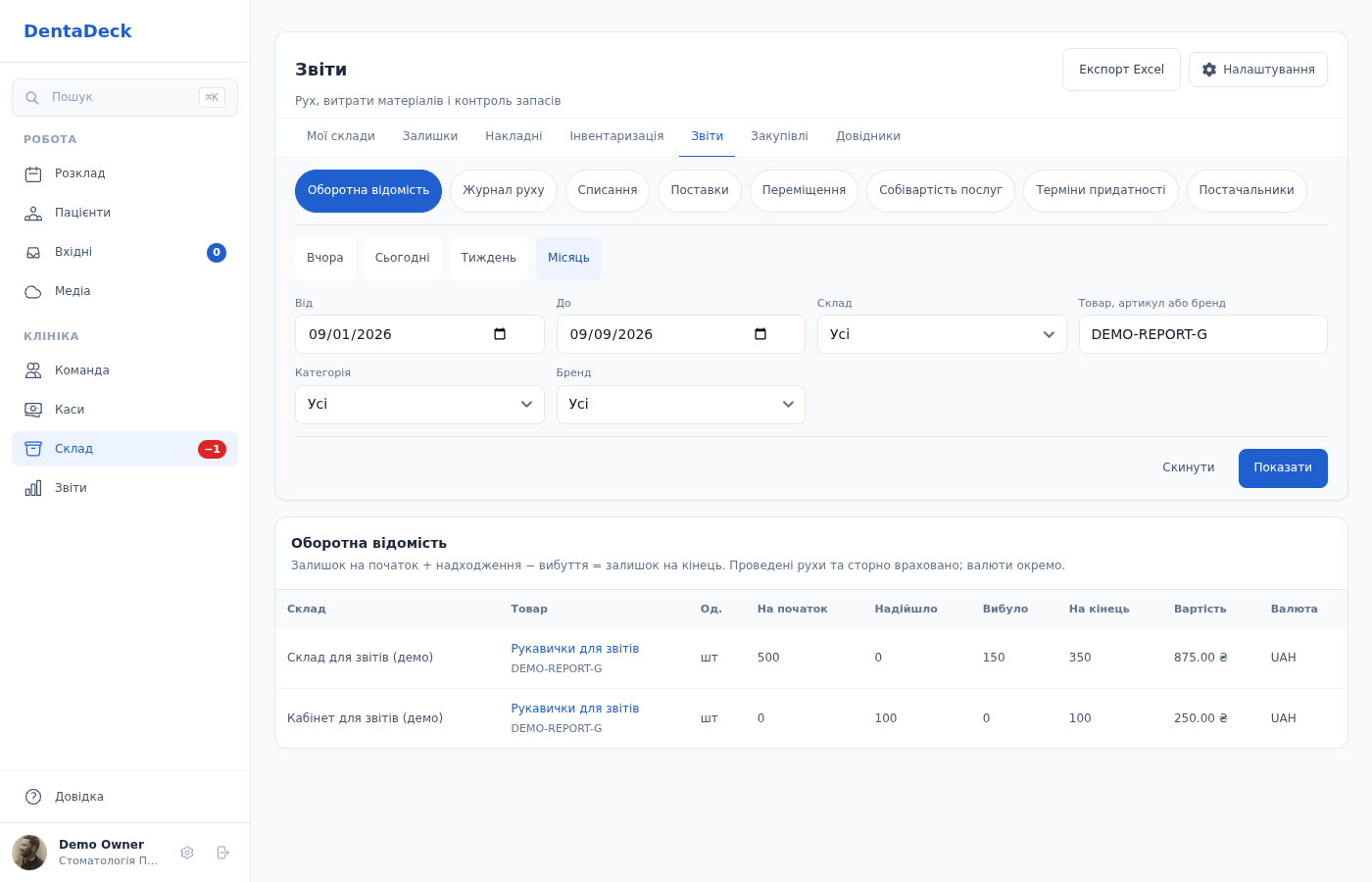The height and width of the screenshot is (882, 1372).
Task: Open the Каси cash register icon
Action: coord(33,410)
